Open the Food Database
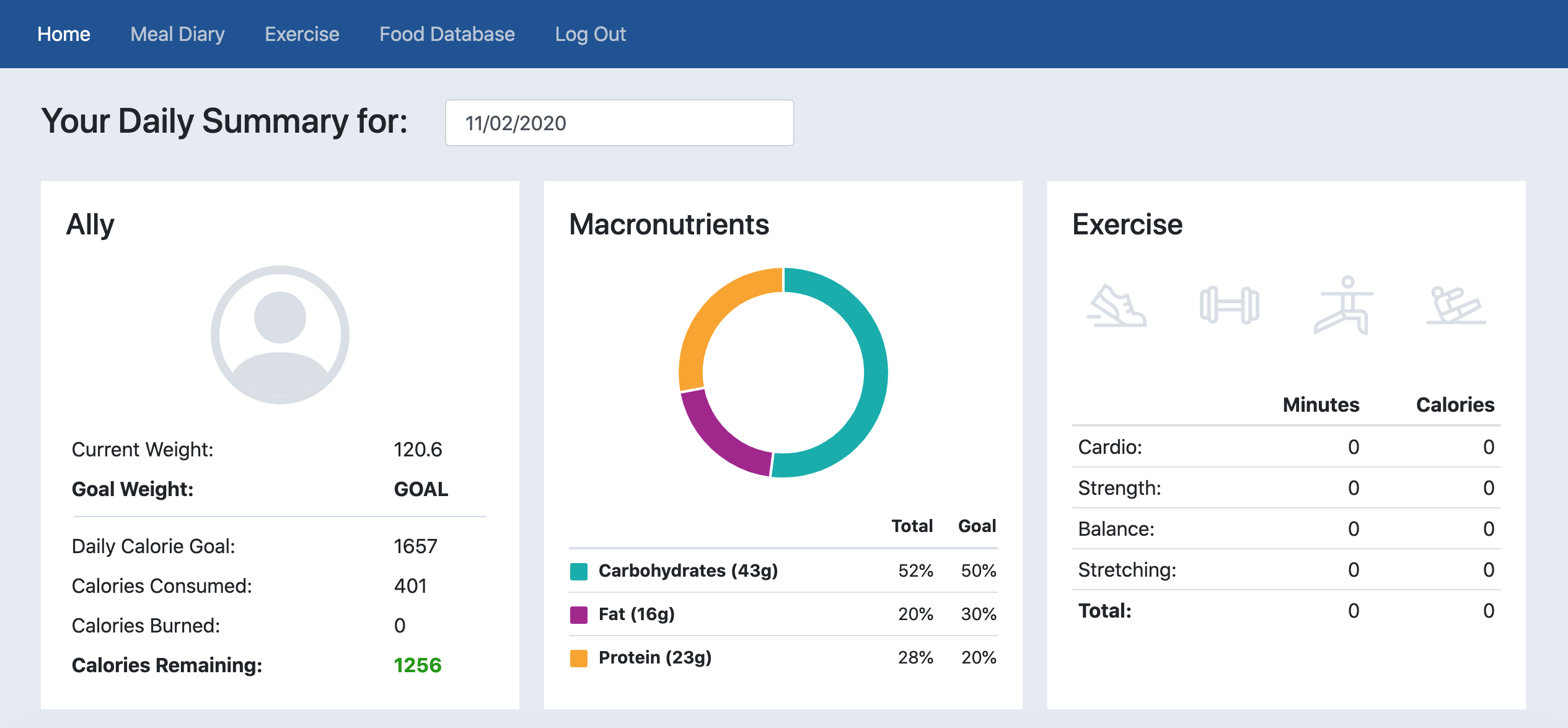 coord(447,33)
